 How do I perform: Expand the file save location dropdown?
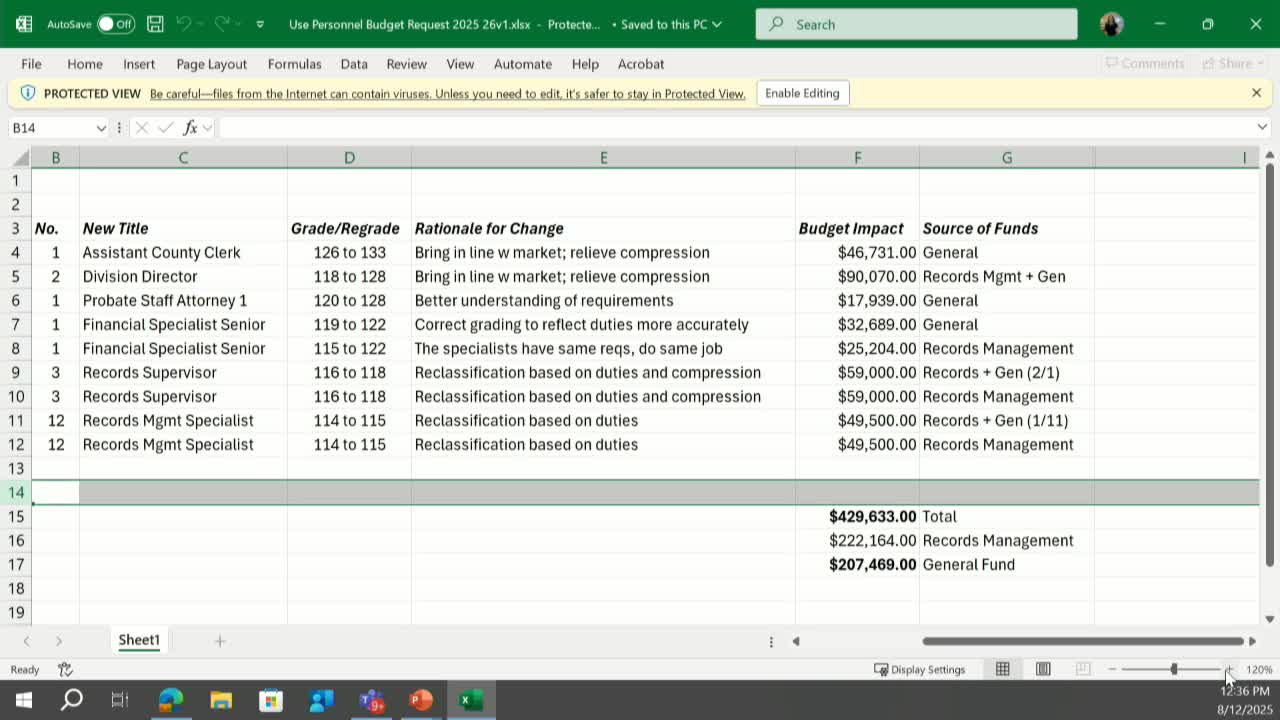click(x=716, y=24)
